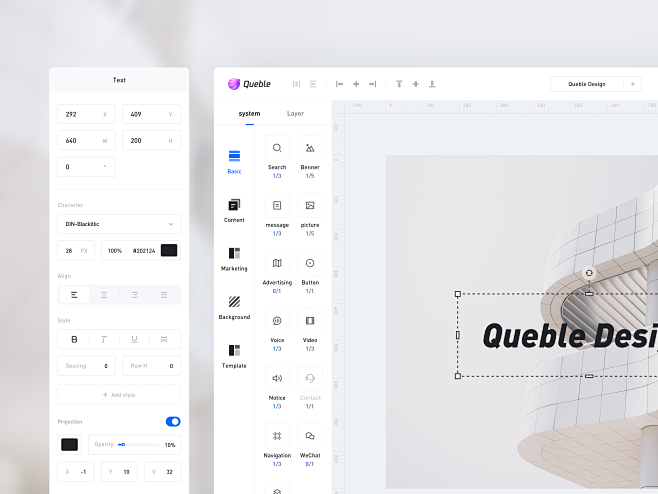Viewport: 658px width, 494px height.
Task: Open the Template category
Action: 234,356
